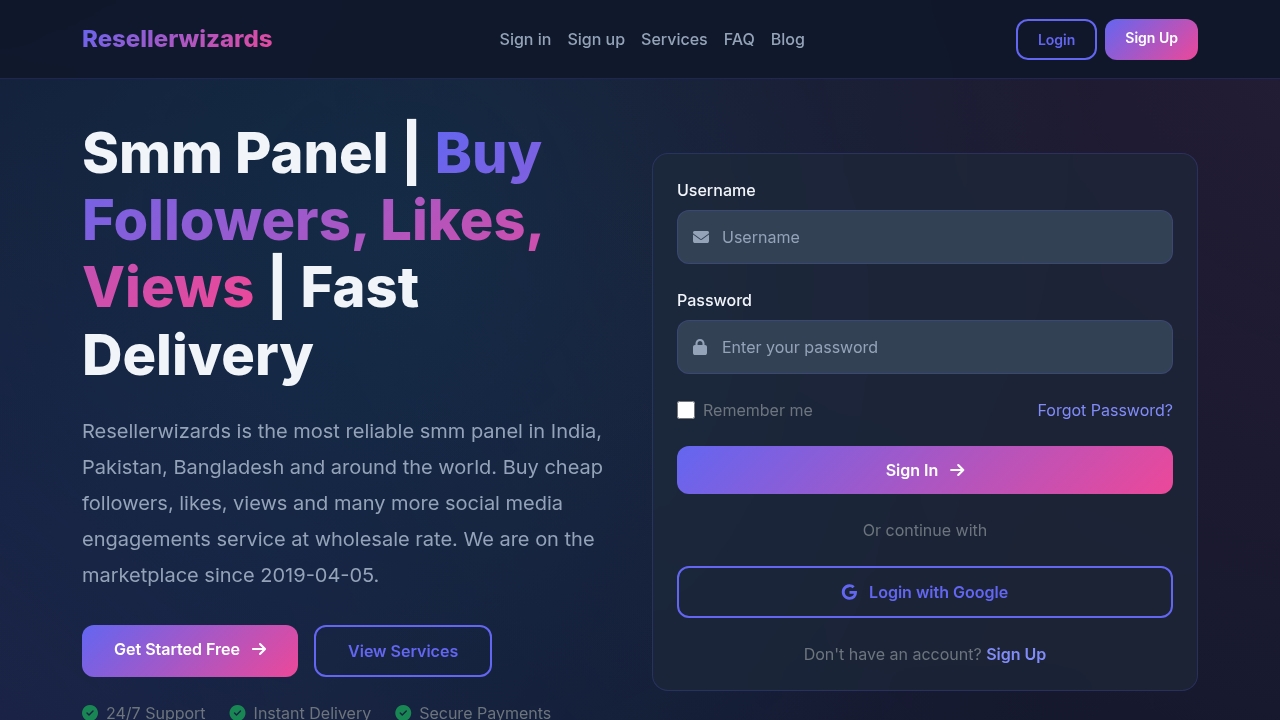Viewport: 1280px width, 720px height.
Task: Follow the Forgot Password? link
Action: [x=1105, y=410]
